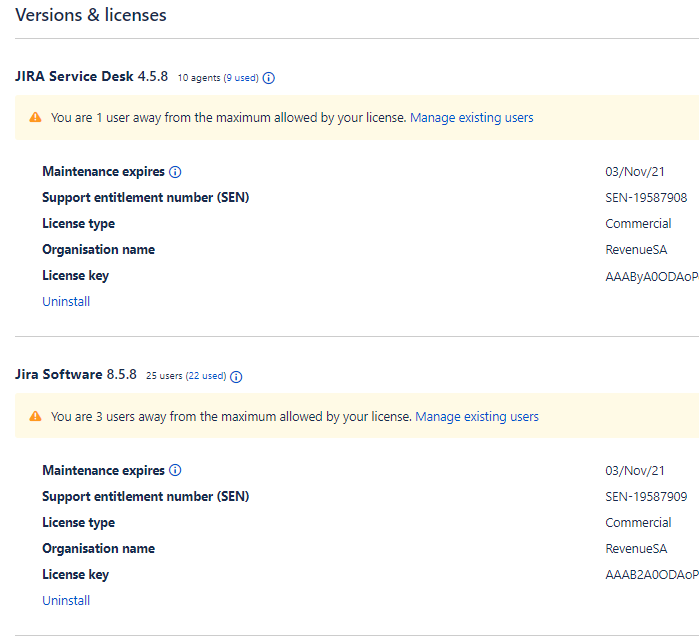Click the '25 users' text
The height and width of the screenshot is (643, 699).
coord(164,376)
